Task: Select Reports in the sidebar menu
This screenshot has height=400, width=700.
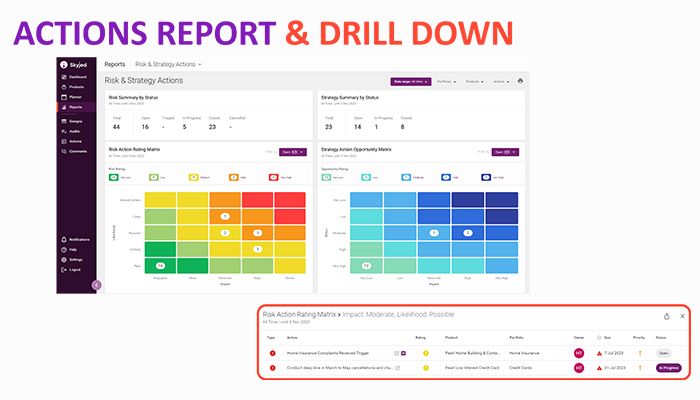Action: [x=75, y=106]
